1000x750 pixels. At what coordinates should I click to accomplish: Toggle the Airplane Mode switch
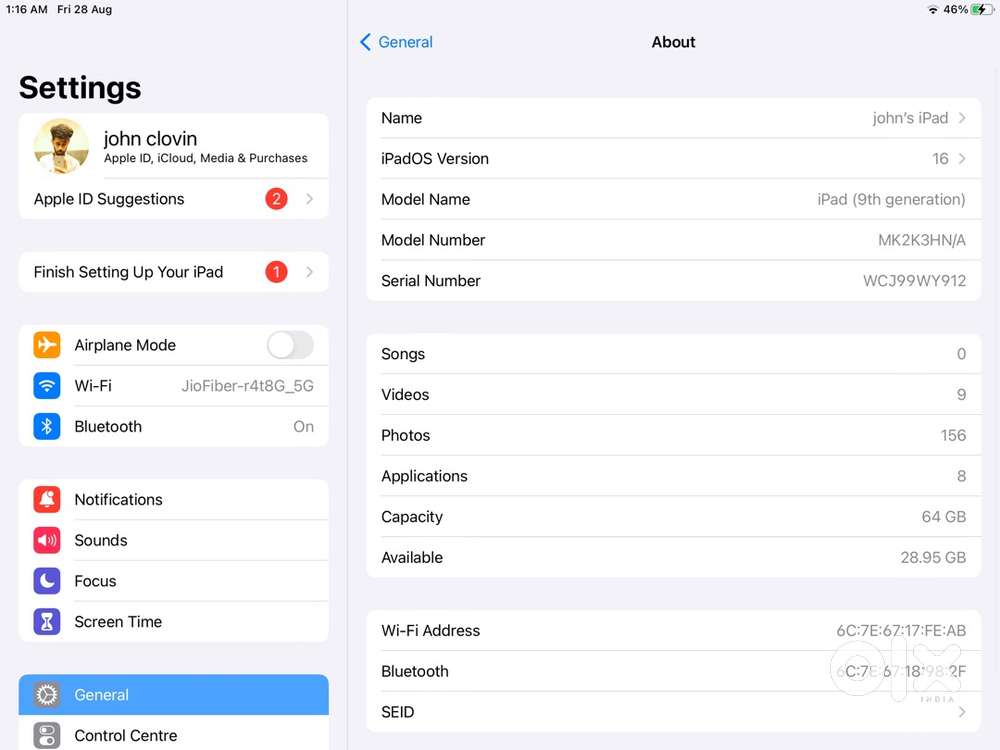(x=290, y=345)
